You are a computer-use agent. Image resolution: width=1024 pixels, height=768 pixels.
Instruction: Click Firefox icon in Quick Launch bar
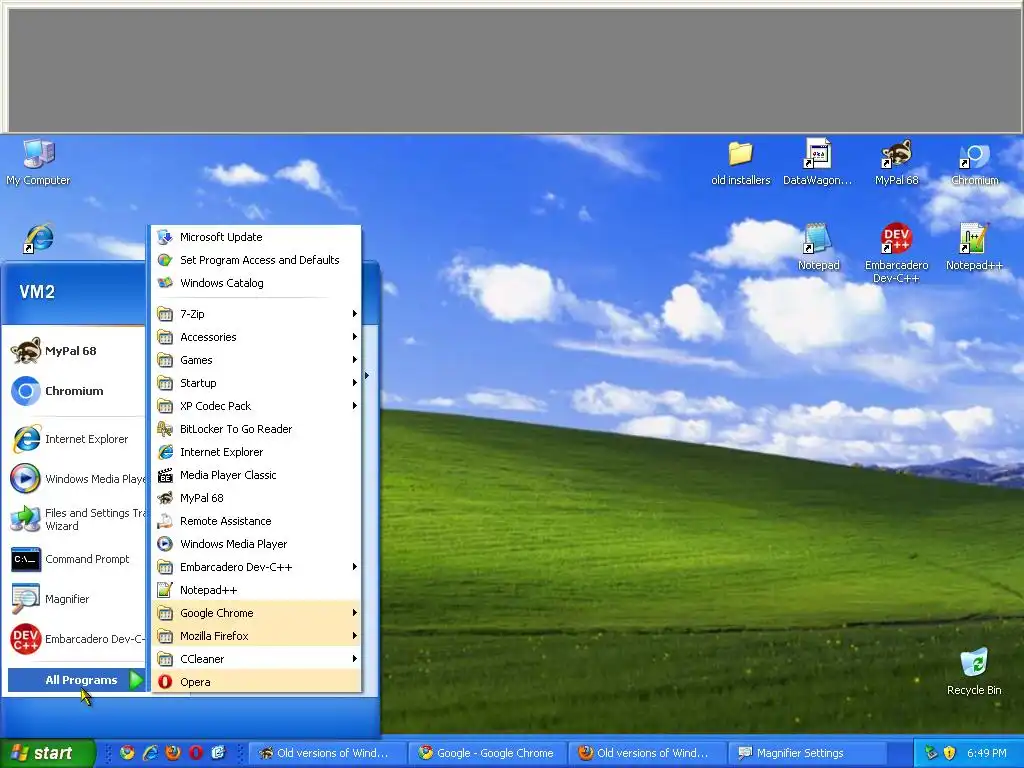pos(172,753)
